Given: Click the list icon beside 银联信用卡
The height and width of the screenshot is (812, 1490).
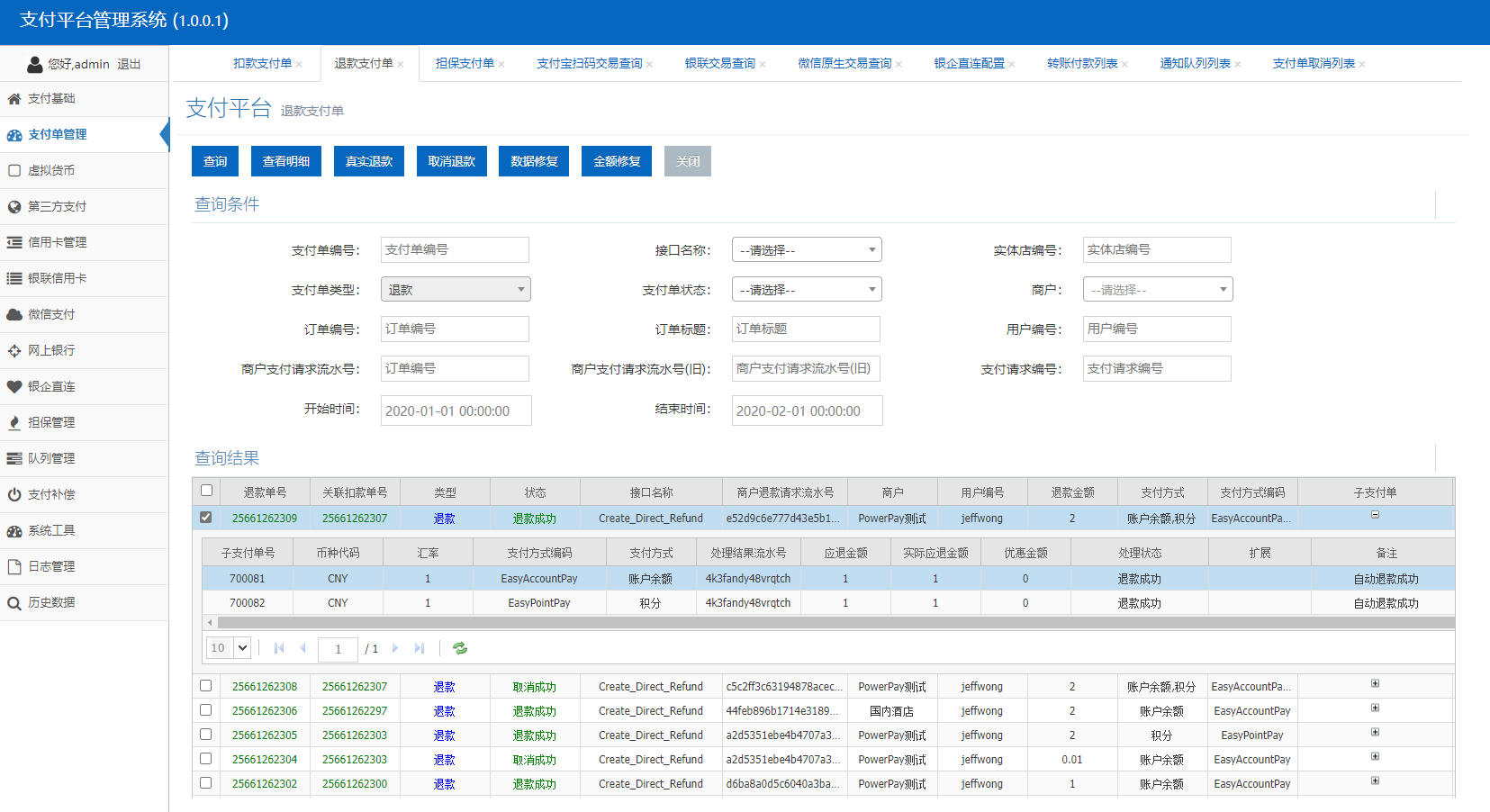Looking at the screenshot, I should point(14,278).
